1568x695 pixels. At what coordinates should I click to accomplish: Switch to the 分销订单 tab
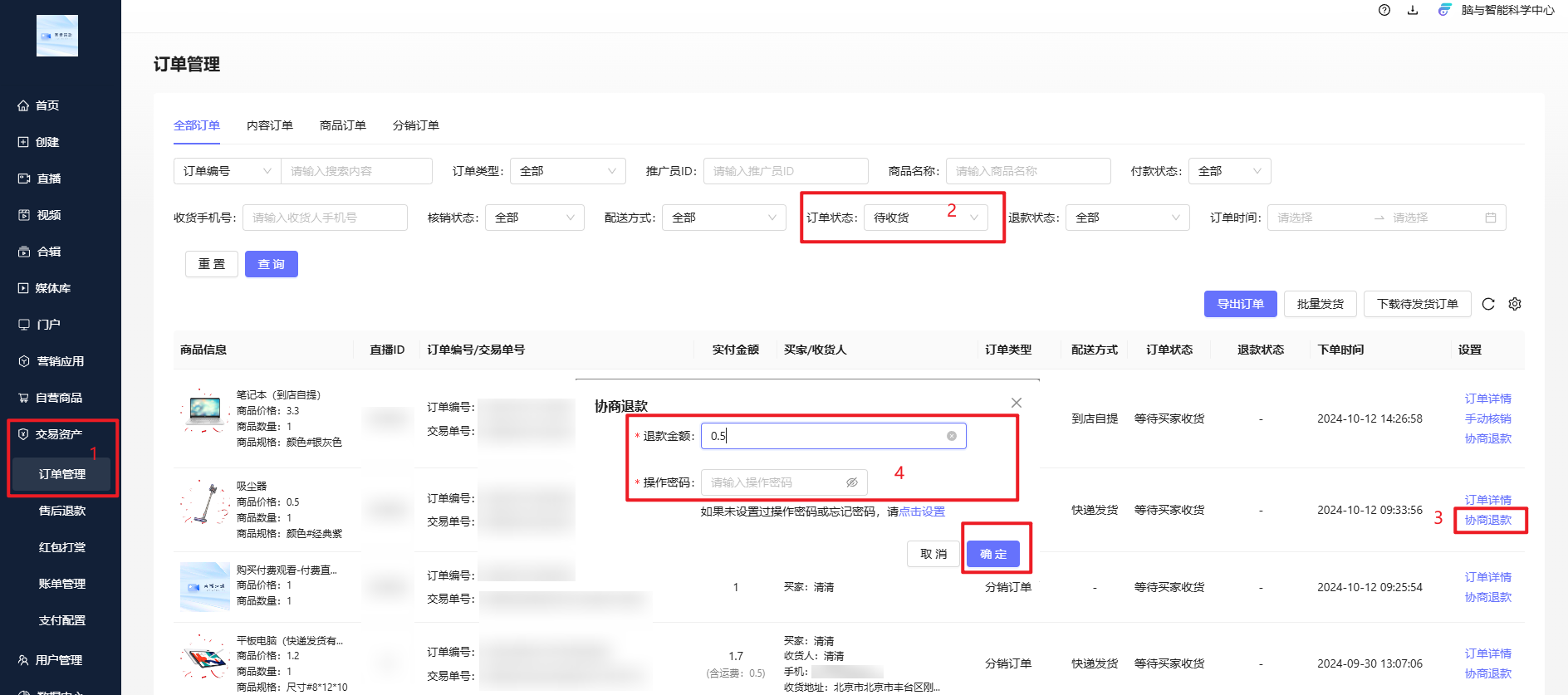coord(416,125)
